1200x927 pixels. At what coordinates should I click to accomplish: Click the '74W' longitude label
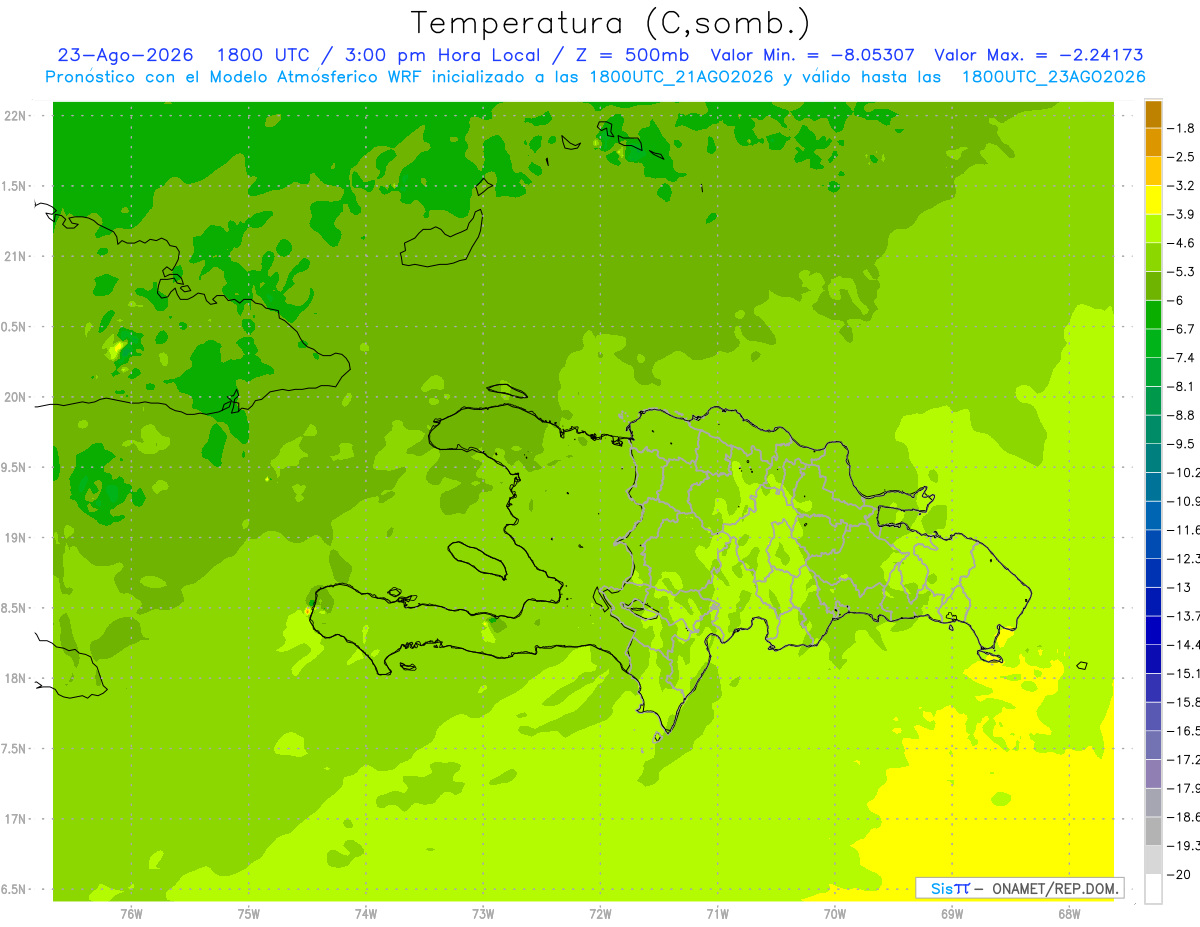click(365, 914)
